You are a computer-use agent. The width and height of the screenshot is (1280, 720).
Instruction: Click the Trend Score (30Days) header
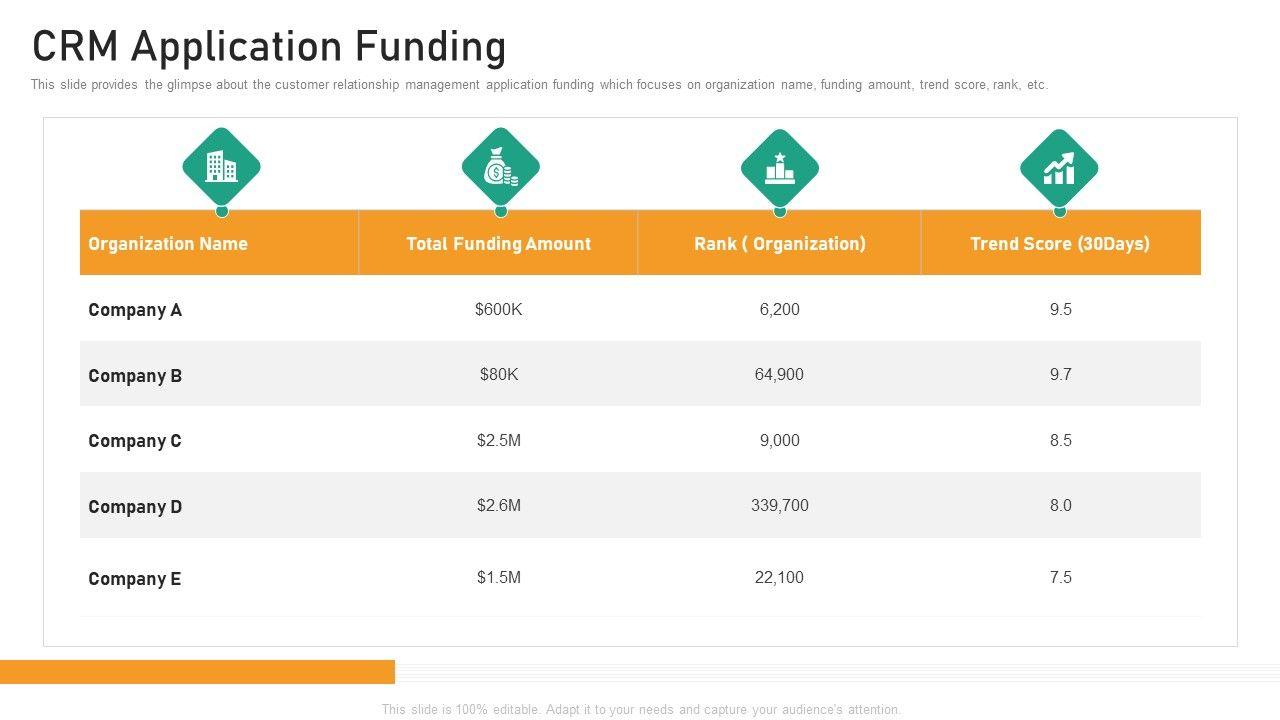(x=1060, y=243)
